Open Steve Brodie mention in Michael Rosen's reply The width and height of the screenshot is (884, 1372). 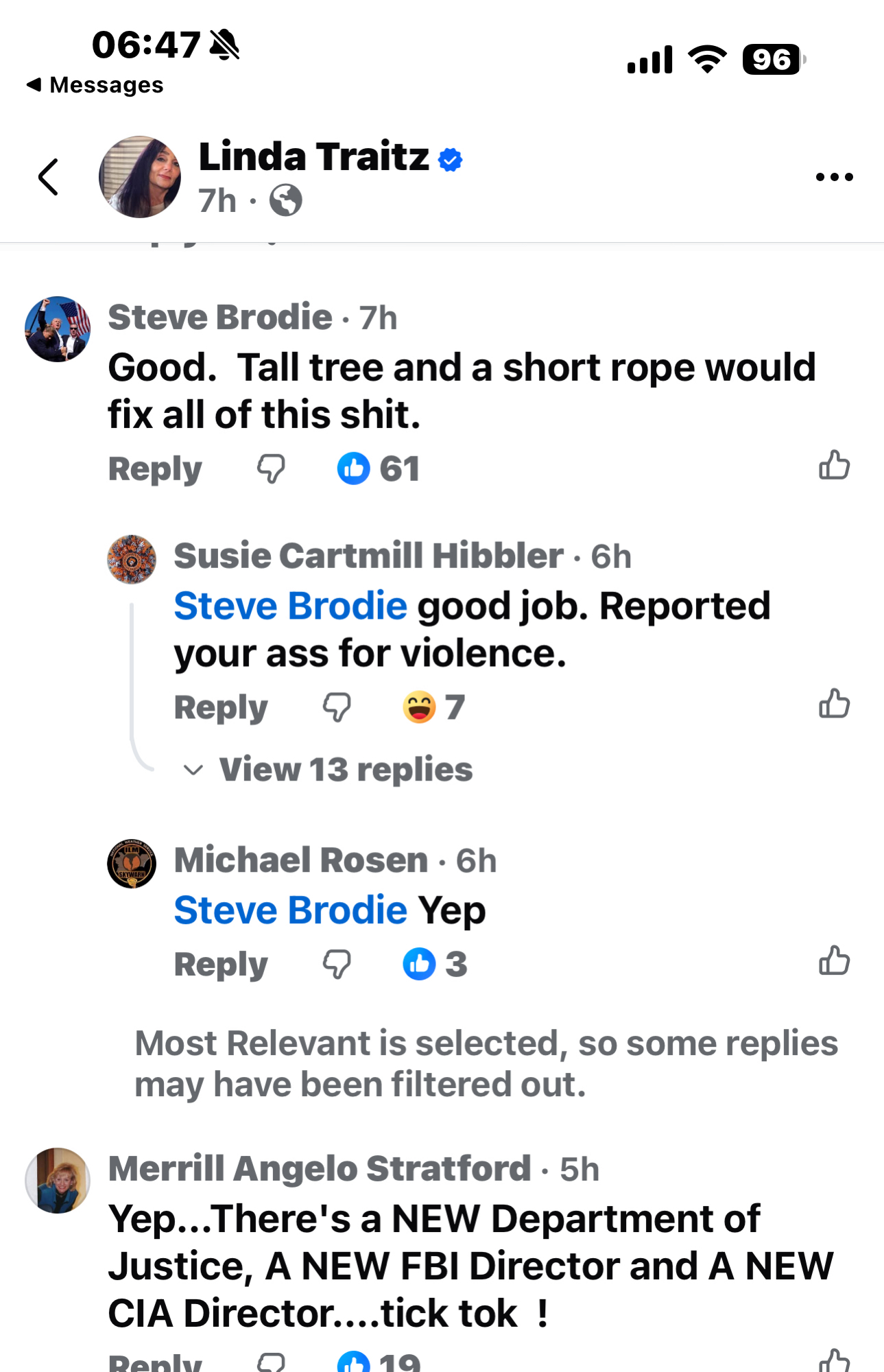click(x=290, y=910)
